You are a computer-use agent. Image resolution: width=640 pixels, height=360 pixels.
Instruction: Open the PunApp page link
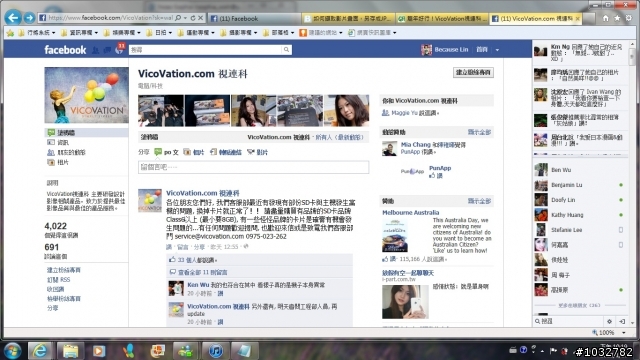point(440,168)
